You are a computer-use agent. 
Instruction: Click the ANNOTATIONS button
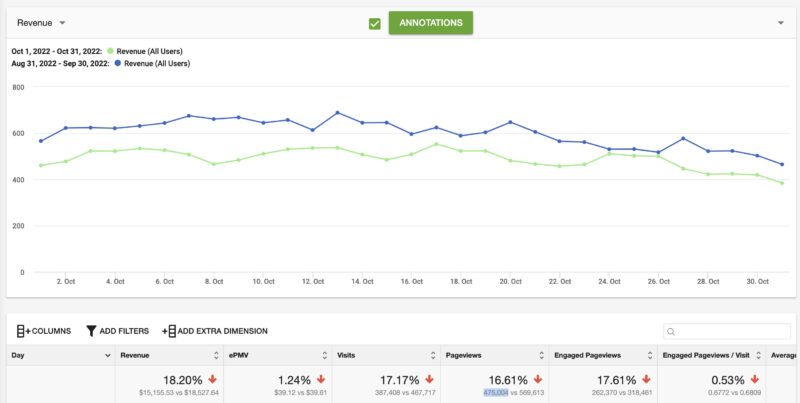point(430,23)
